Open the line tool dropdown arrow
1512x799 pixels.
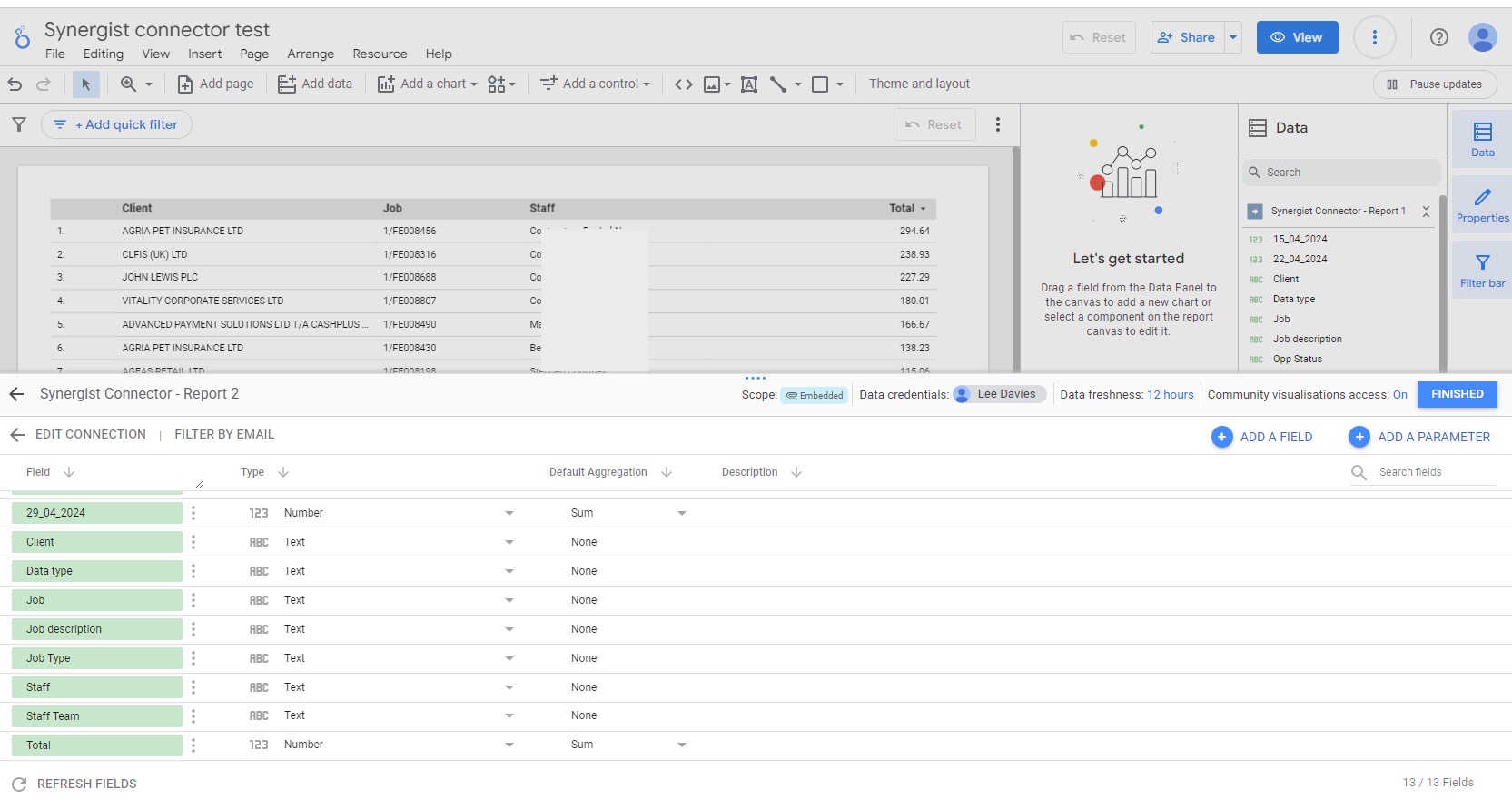pos(798,84)
